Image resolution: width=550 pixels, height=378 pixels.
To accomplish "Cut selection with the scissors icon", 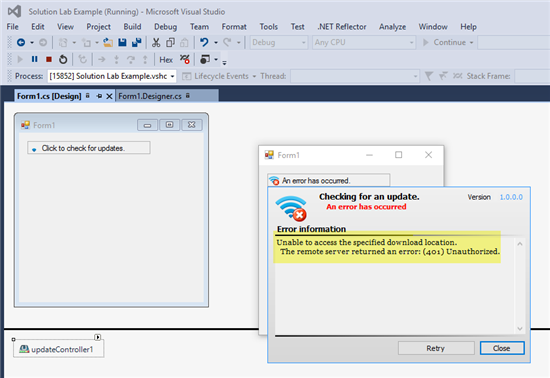I will (x=156, y=43).
